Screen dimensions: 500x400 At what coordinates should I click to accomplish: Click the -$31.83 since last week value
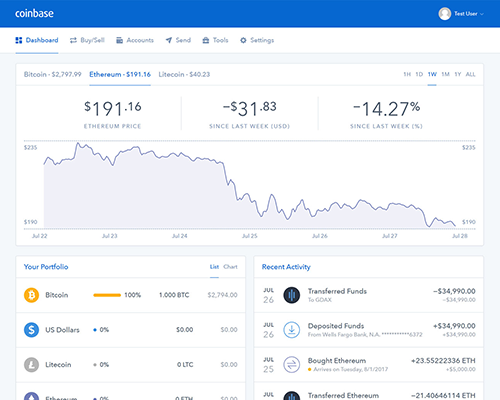point(250,108)
